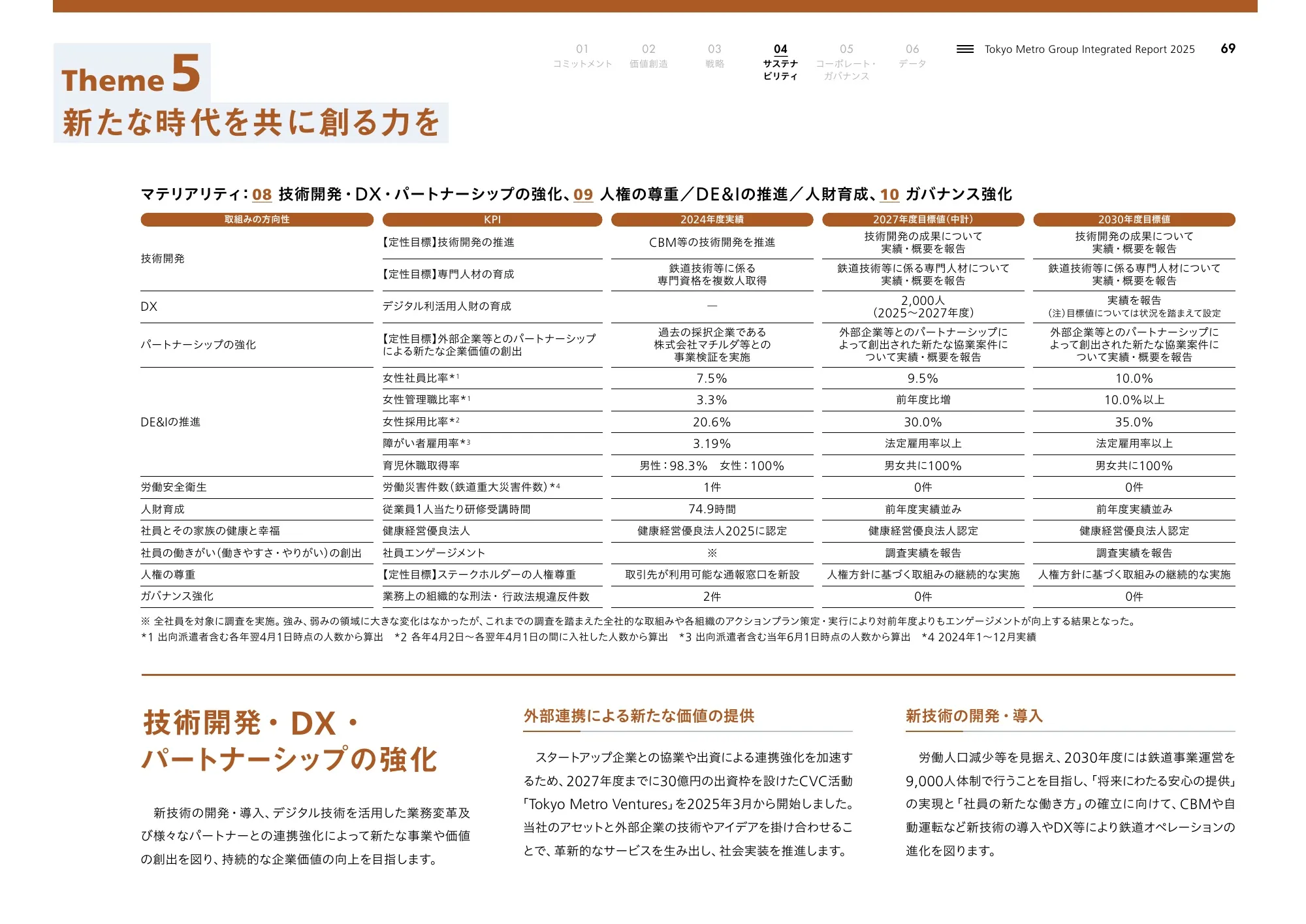Image resolution: width=1306 pixels, height=924 pixels.
Task: Select the active 04 サステナビリティ tab
Action: (x=780, y=62)
